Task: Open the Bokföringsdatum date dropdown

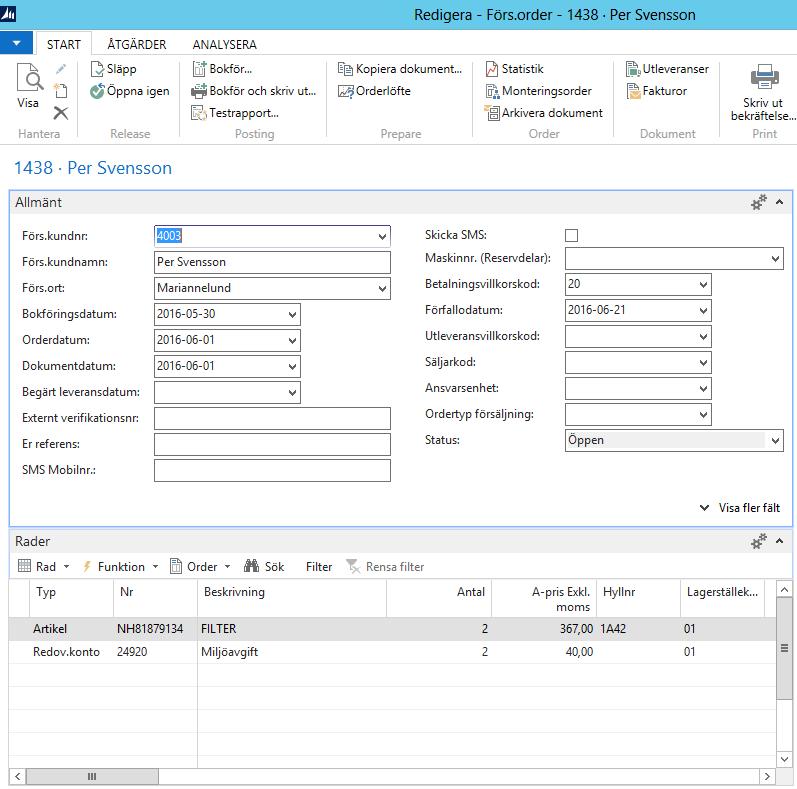Action: [x=292, y=315]
